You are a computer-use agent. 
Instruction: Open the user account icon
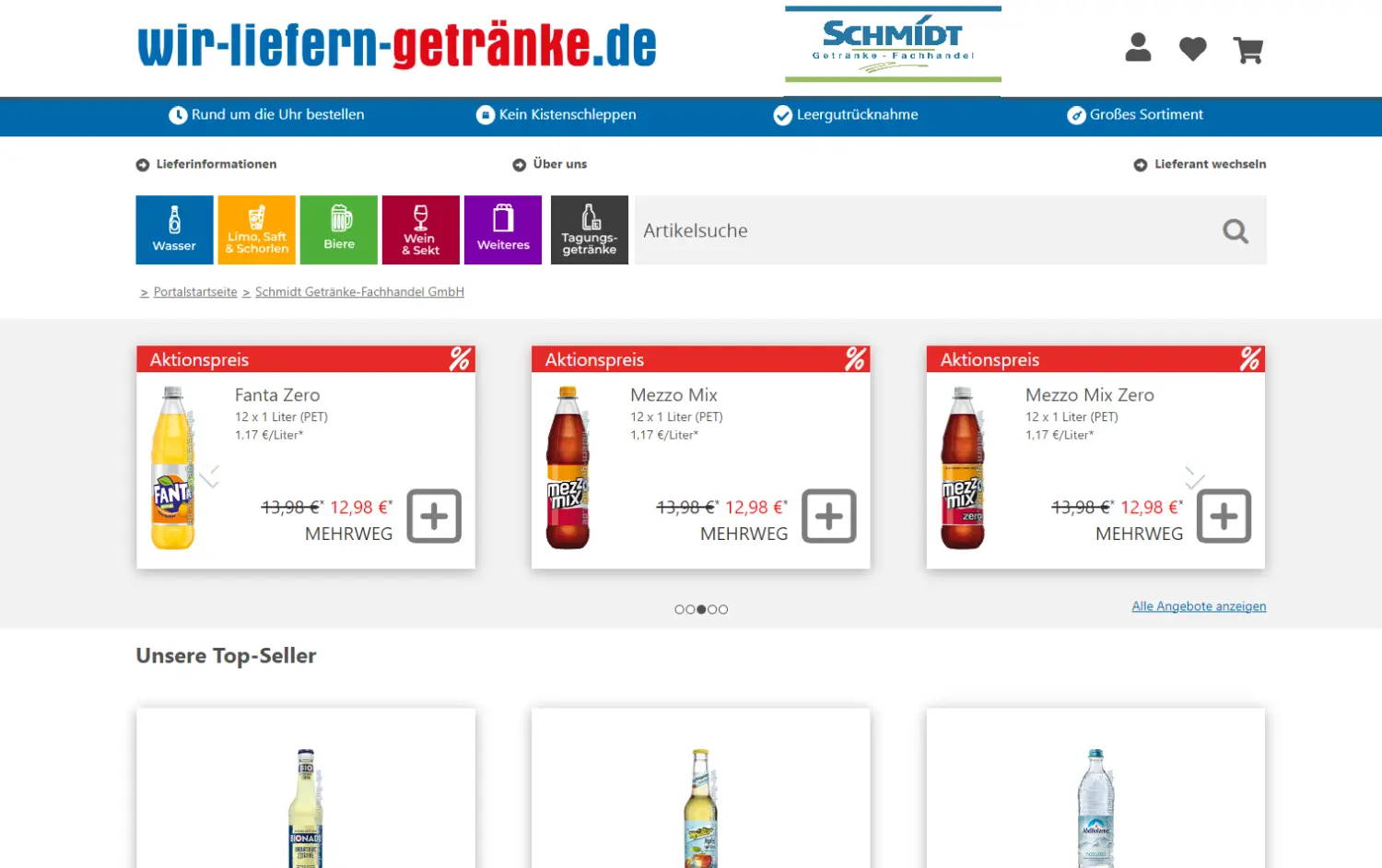(1138, 48)
